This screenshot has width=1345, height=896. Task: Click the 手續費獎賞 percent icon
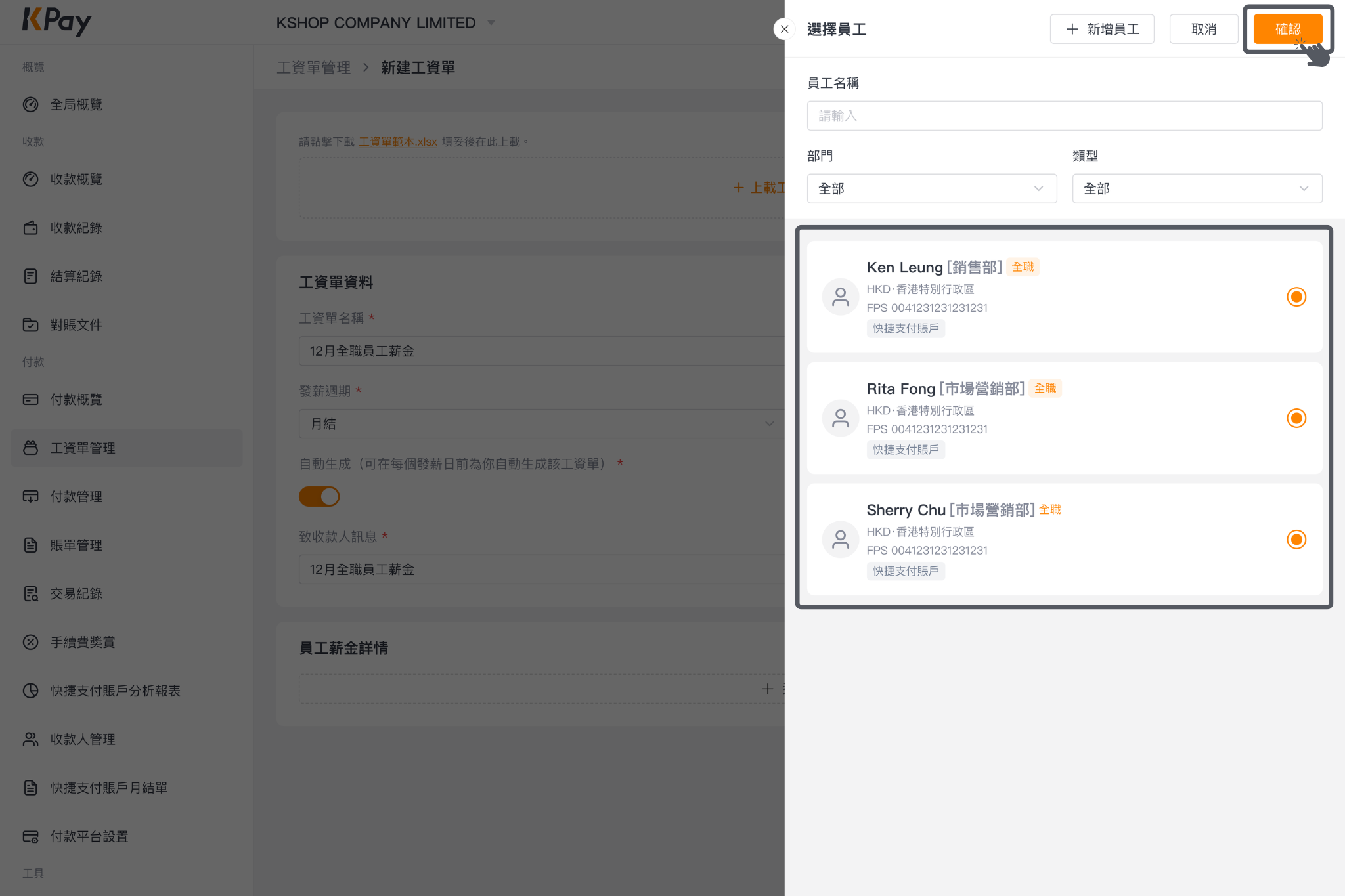click(31, 643)
